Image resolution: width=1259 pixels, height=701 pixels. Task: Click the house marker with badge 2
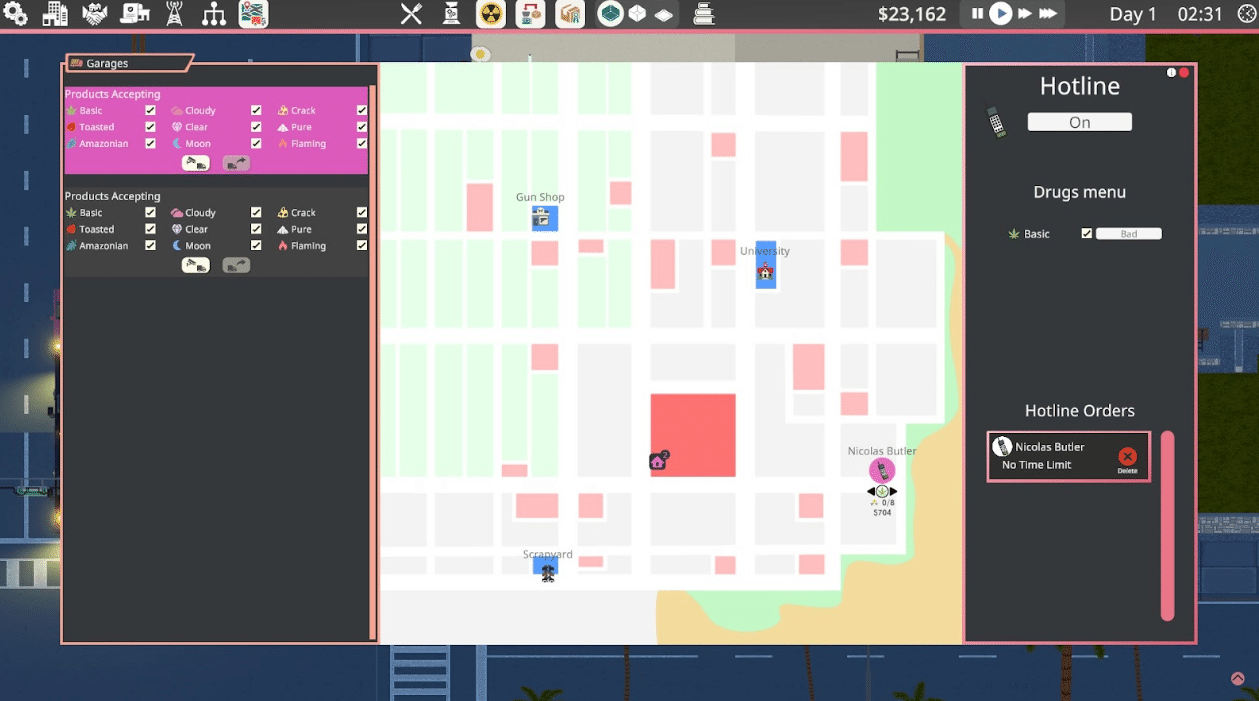pos(658,461)
